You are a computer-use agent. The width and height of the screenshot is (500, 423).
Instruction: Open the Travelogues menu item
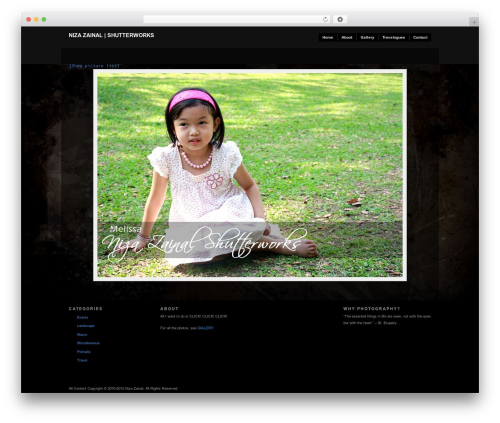(x=394, y=37)
